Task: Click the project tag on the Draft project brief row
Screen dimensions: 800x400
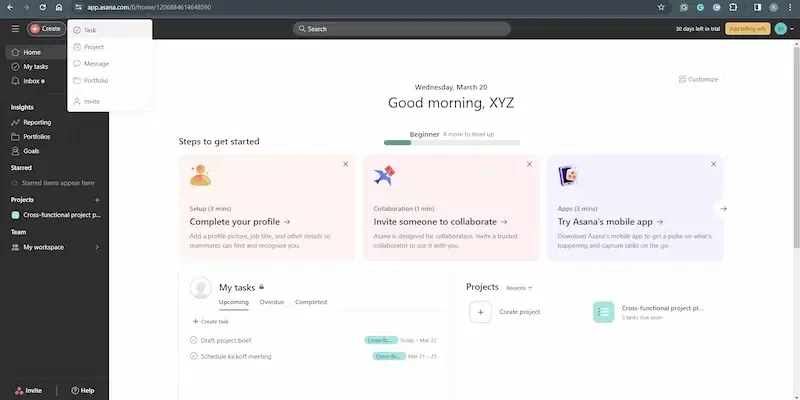Action: click(381, 340)
